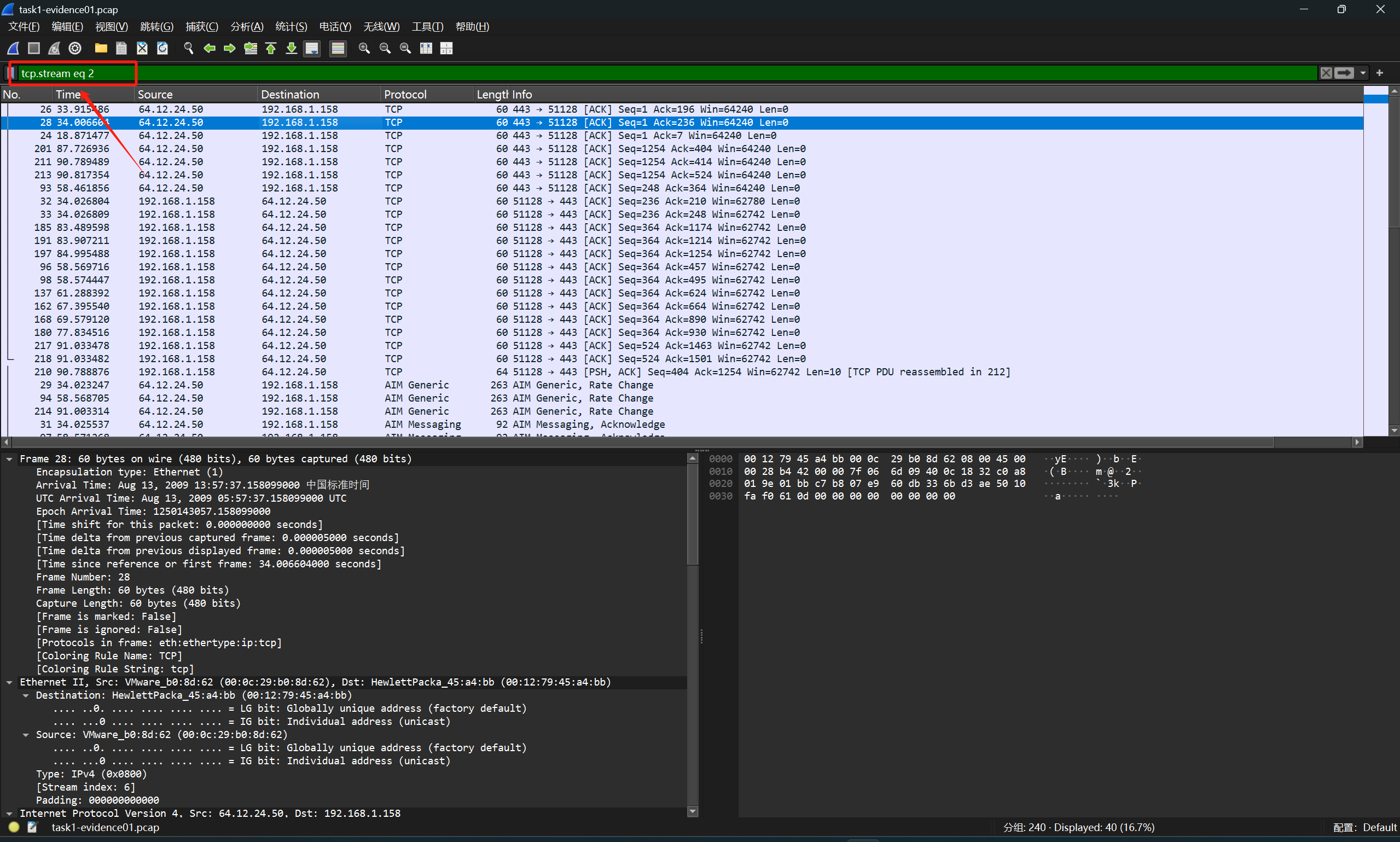Toggle auto-scroll during live capture
This screenshot has width=1400, height=842.
point(312,49)
